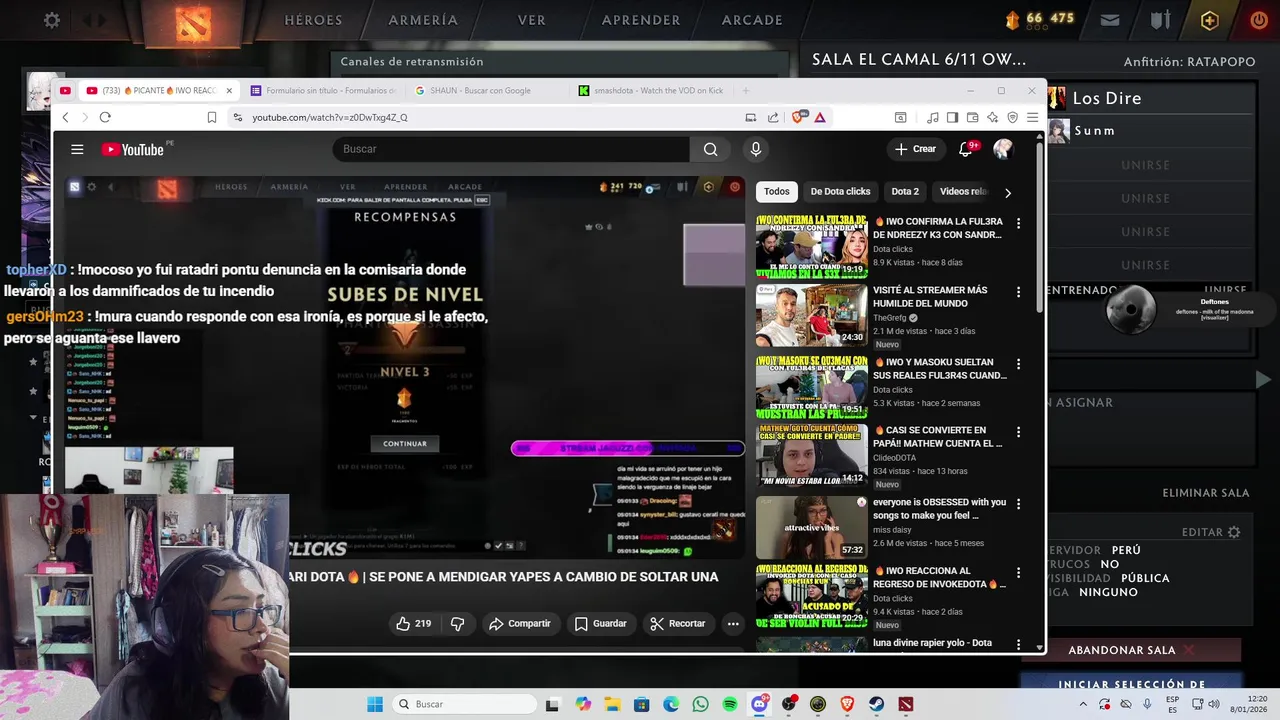Open Steam from the taskbar
1280x720 pixels.
[877, 704]
